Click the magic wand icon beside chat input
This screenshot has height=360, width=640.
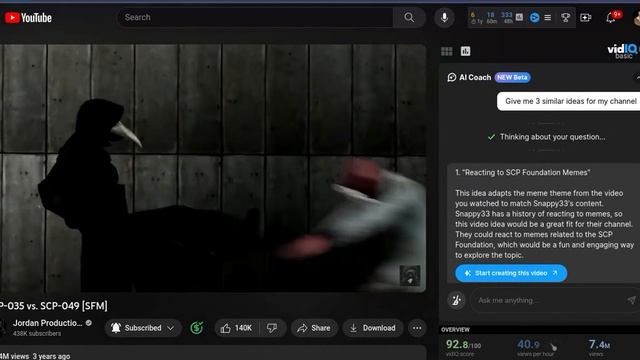[x=456, y=300]
